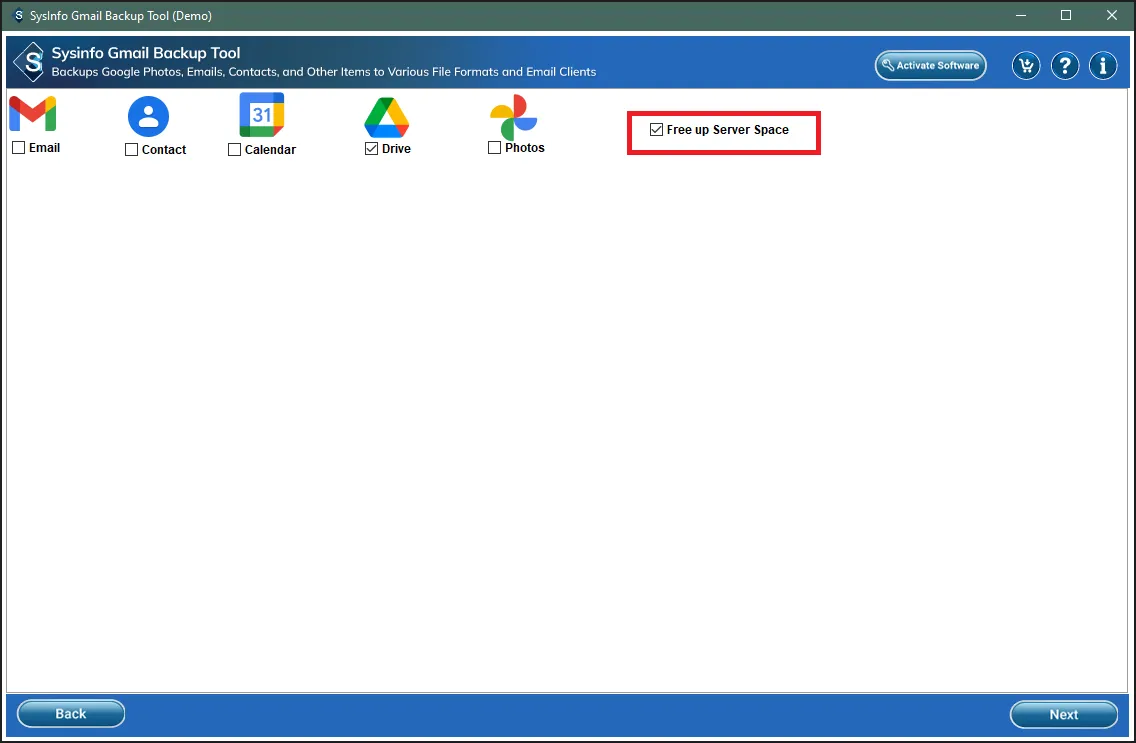
Task: Click the Sysinfo logo in header
Action: click(30, 62)
